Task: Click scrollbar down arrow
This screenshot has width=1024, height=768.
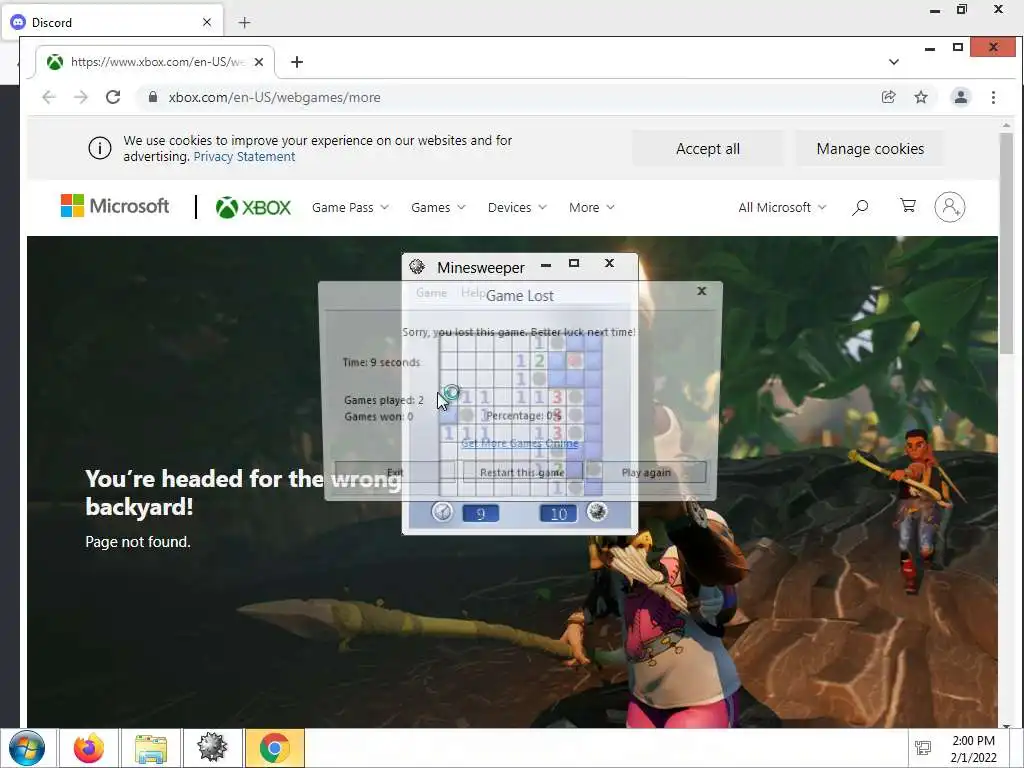Action: (x=1006, y=725)
